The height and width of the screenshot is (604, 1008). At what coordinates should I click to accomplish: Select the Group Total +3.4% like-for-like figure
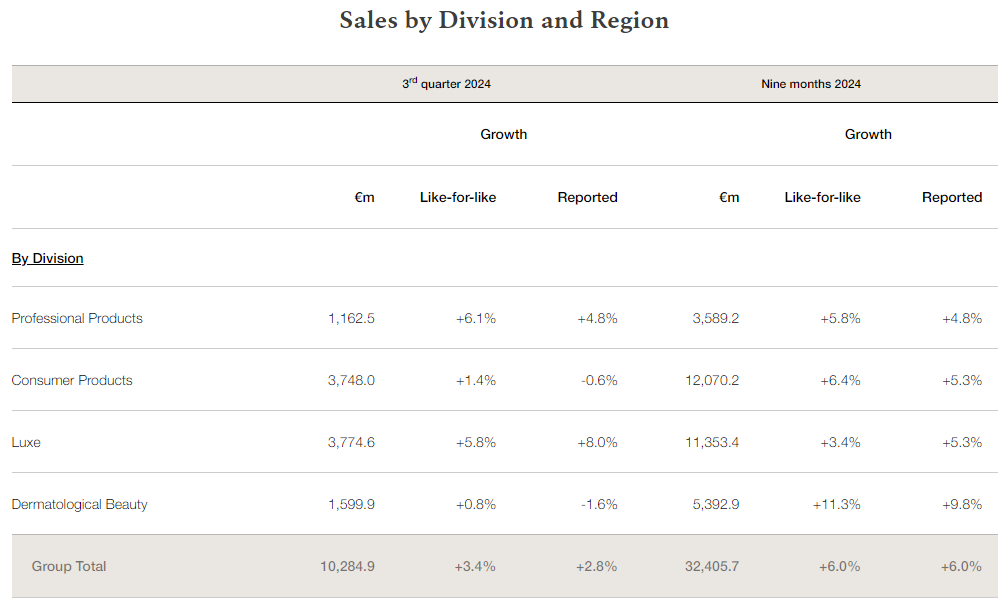click(x=475, y=566)
